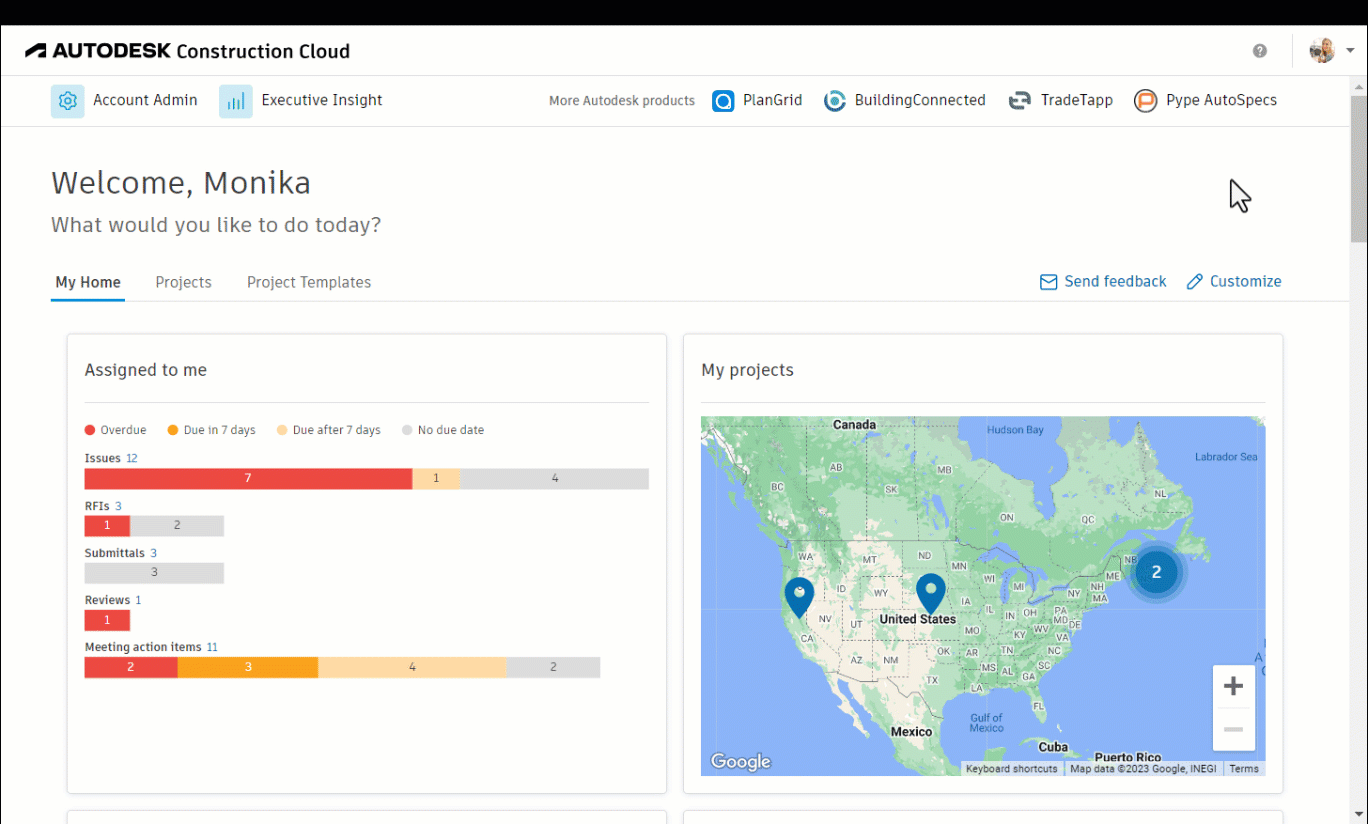Open the user profile avatar dropdown
This screenshot has height=824, width=1368.
[1332, 51]
